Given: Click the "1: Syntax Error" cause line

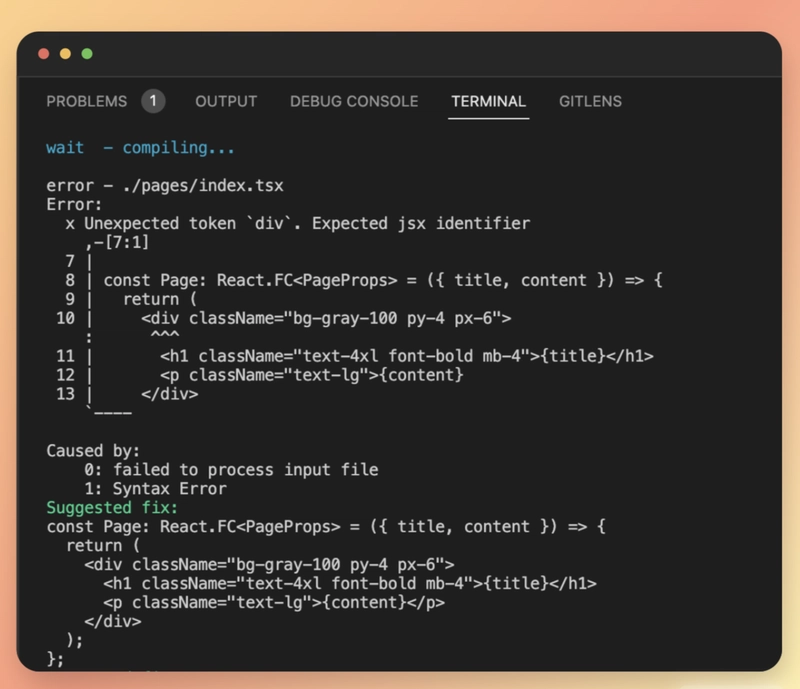Looking at the screenshot, I should point(155,489).
